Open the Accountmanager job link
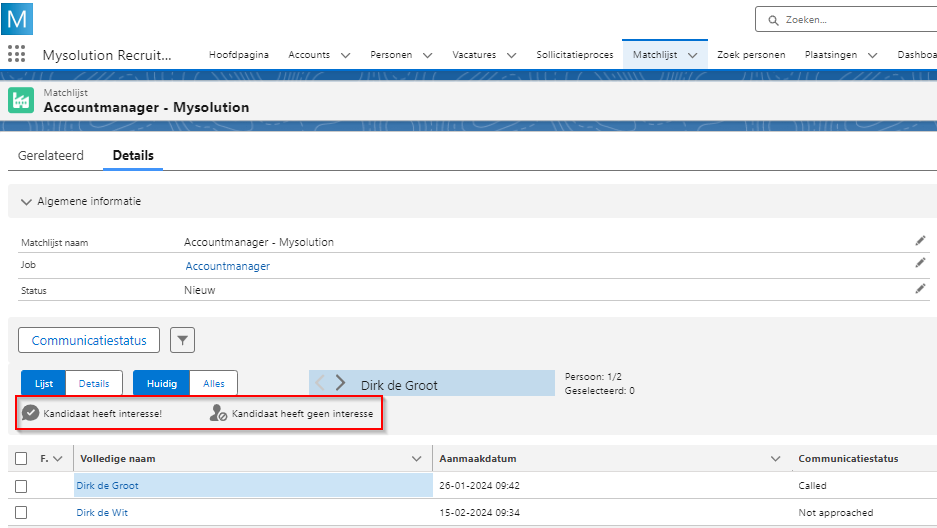The height and width of the screenshot is (528, 937). pyautogui.click(x=227, y=266)
